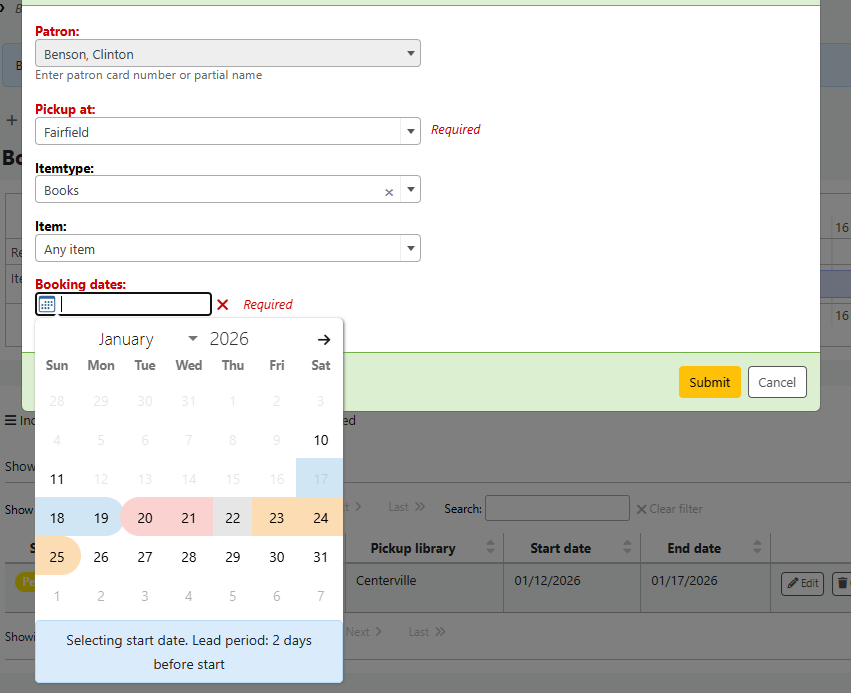
Task: Click the calendar icon beside Booking dates
Action: tap(46, 304)
